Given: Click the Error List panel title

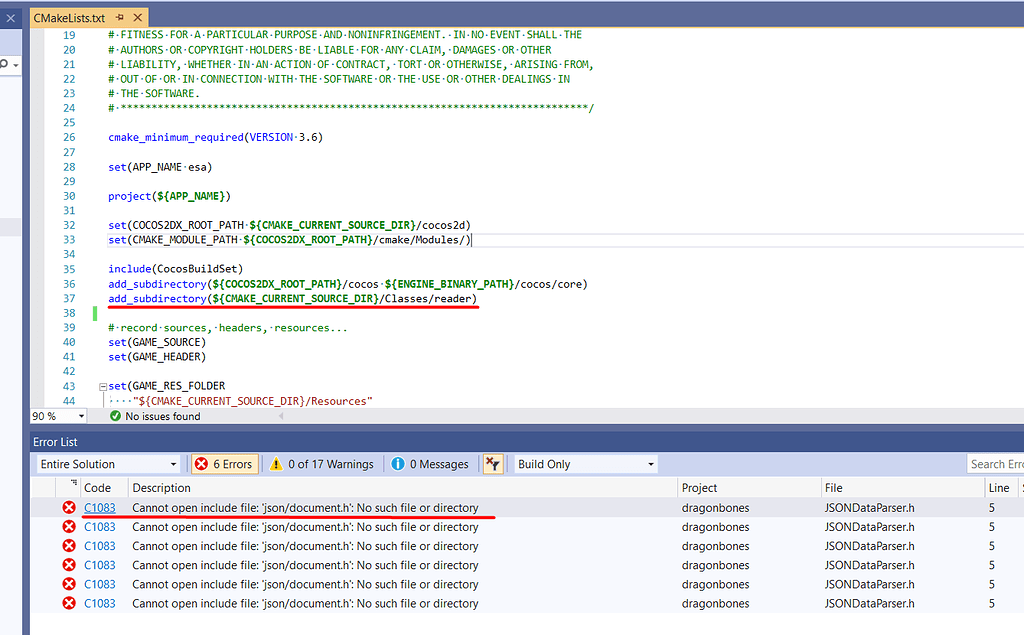Looking at the screenshot, I should [55, 442].
